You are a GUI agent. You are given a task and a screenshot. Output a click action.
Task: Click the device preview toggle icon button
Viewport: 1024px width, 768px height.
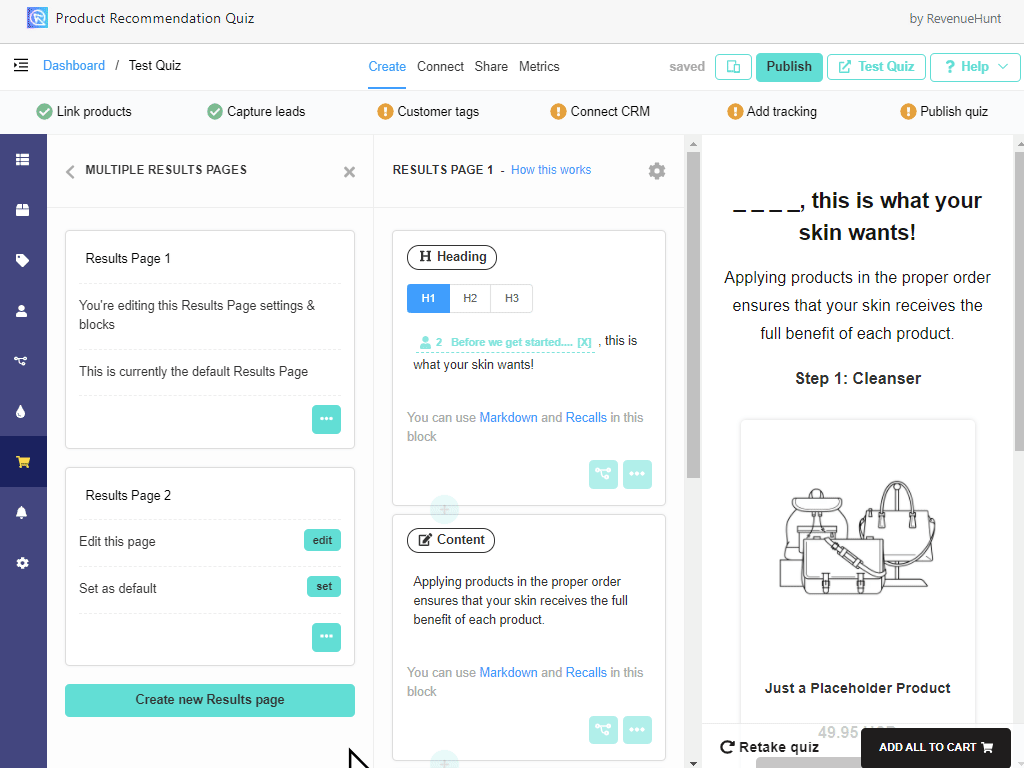[x=733, y=67]
